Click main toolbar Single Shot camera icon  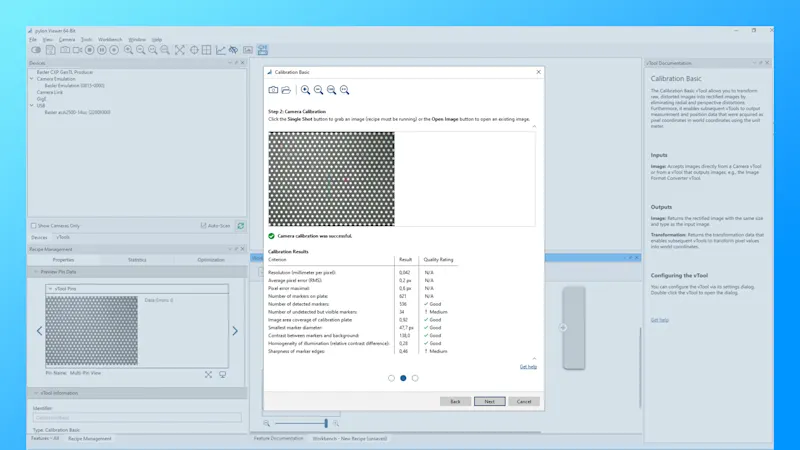(x=65, y=50)
